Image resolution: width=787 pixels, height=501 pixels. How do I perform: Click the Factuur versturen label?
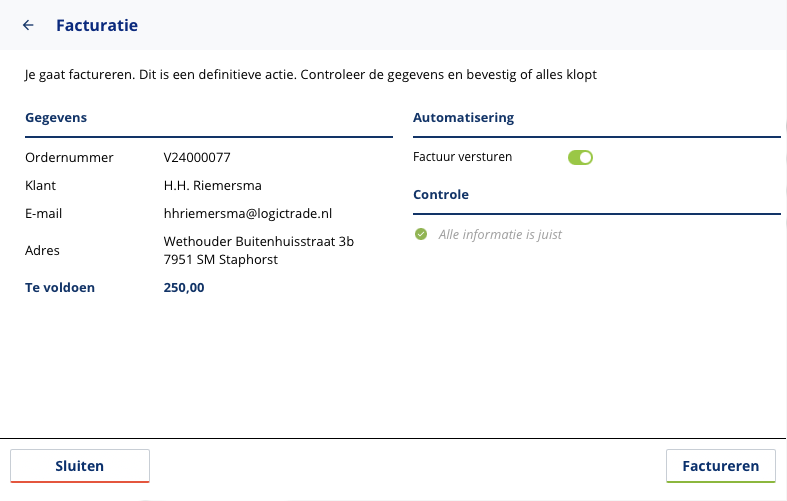click(462, 157)
